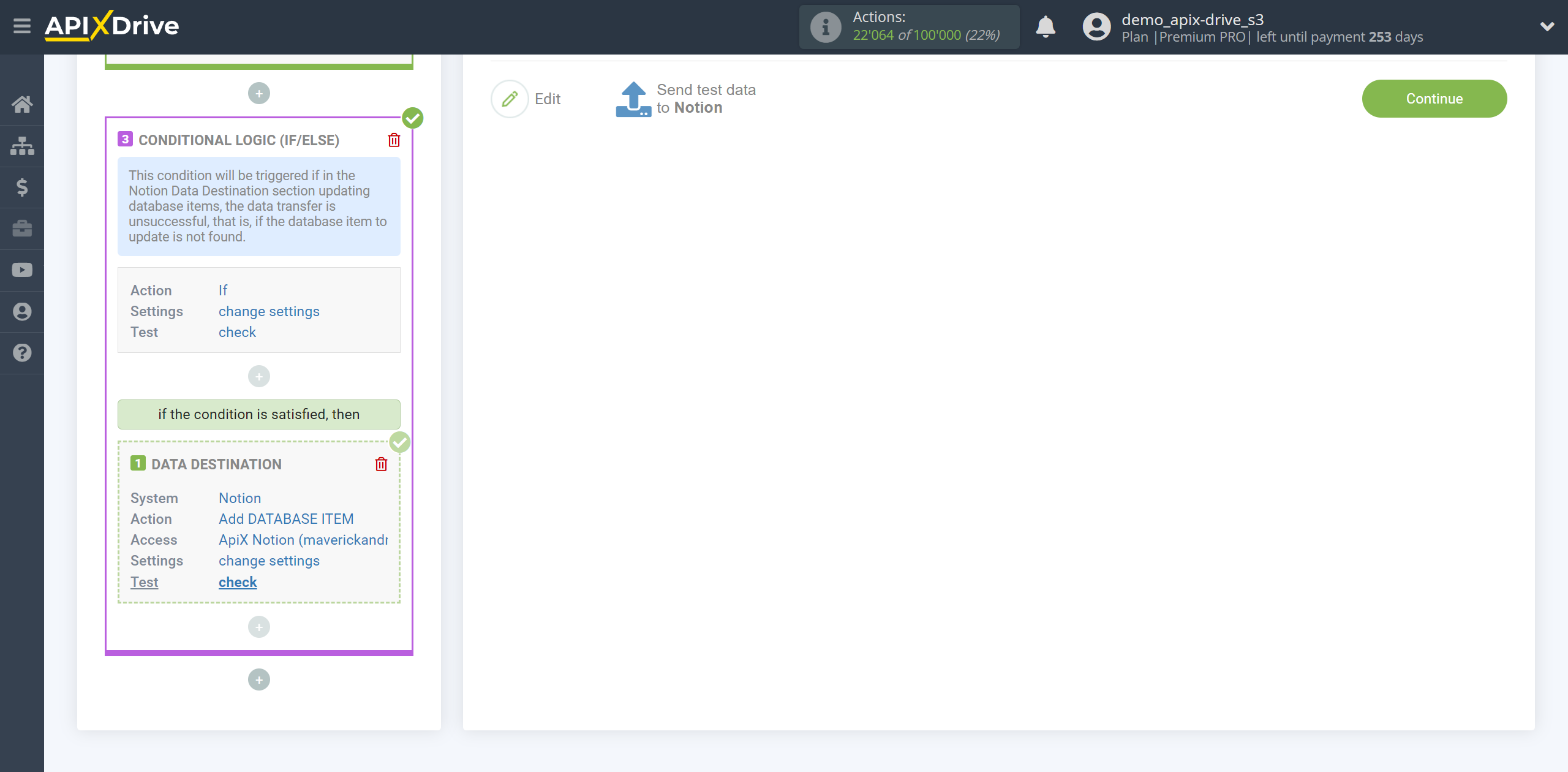Click the Edit pencil icon

point(510,99)
